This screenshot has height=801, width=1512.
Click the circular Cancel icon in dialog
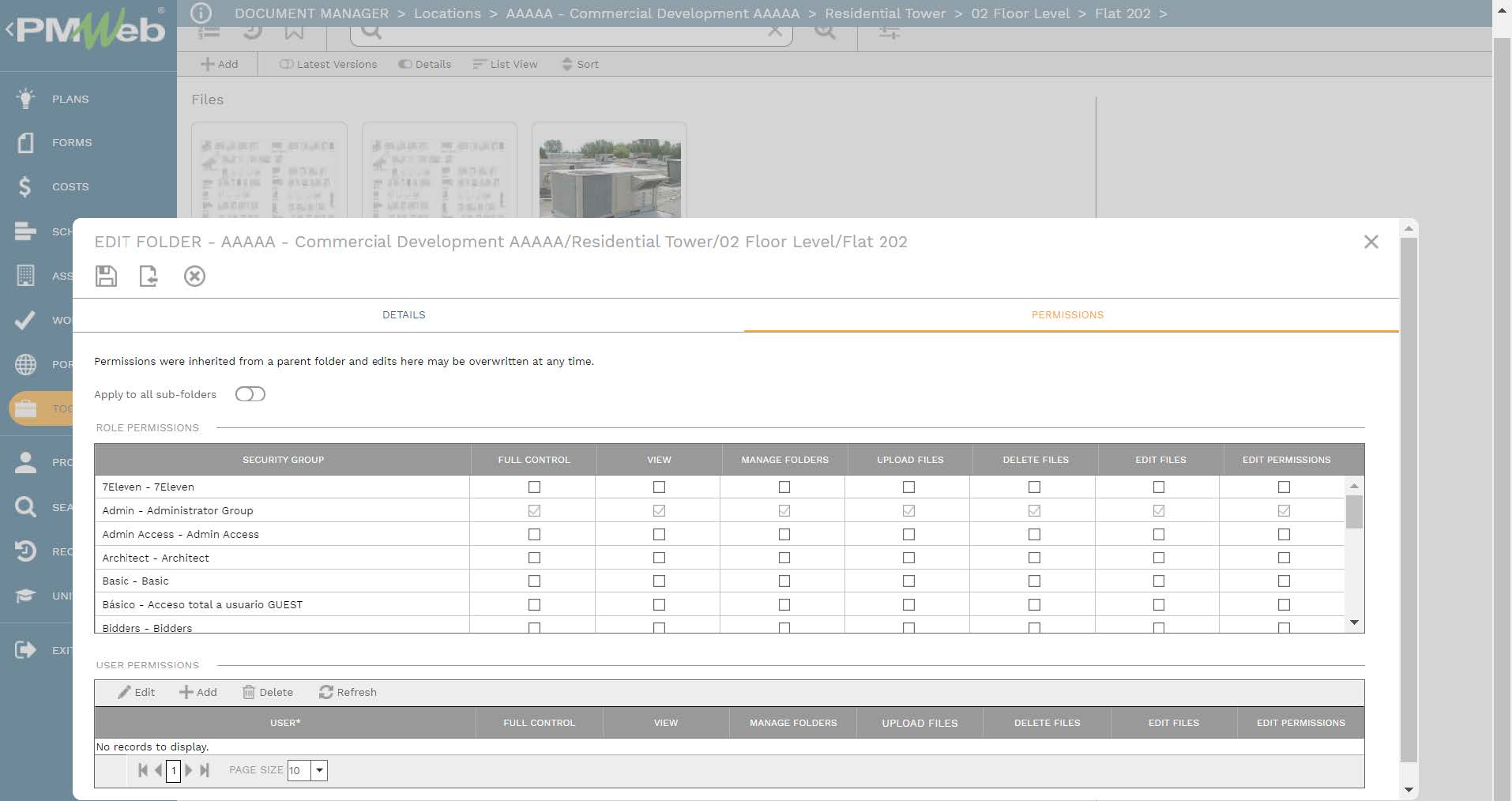[x=194, y=276]
